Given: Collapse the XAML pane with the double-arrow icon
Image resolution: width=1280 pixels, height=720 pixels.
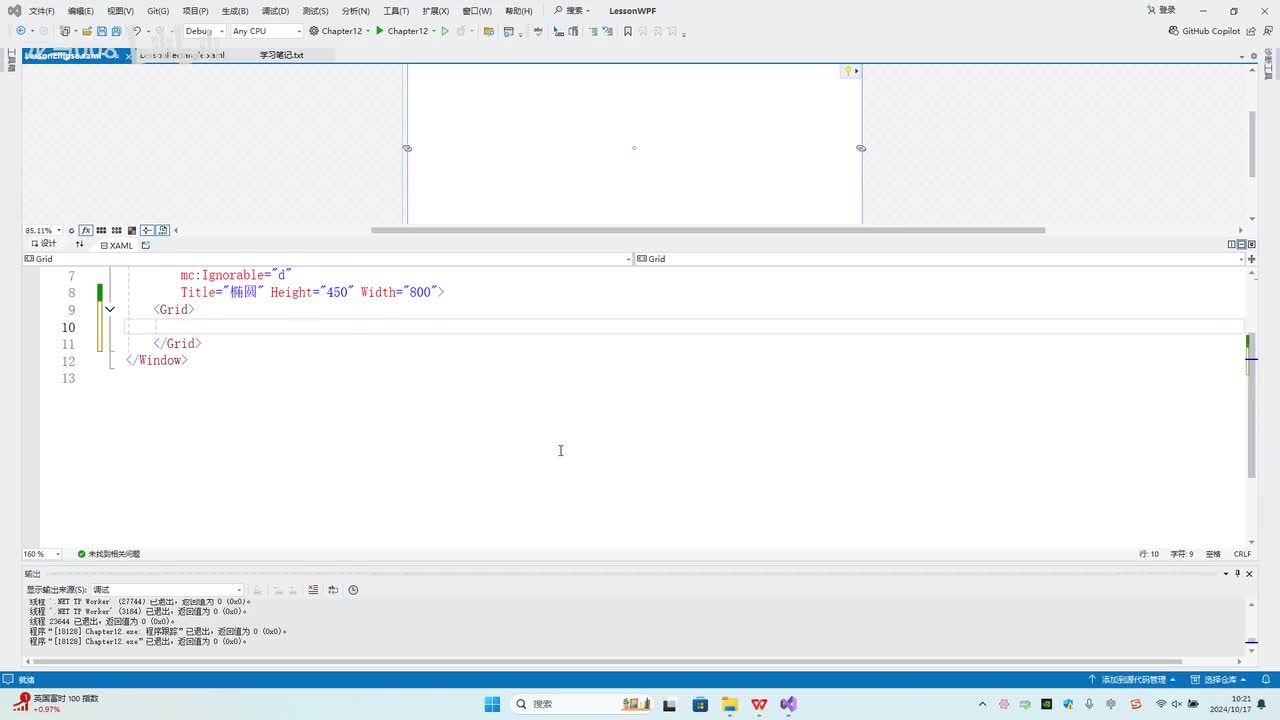Looking at the screenshot, I should pyautogui.click(x=1251, y=244).
